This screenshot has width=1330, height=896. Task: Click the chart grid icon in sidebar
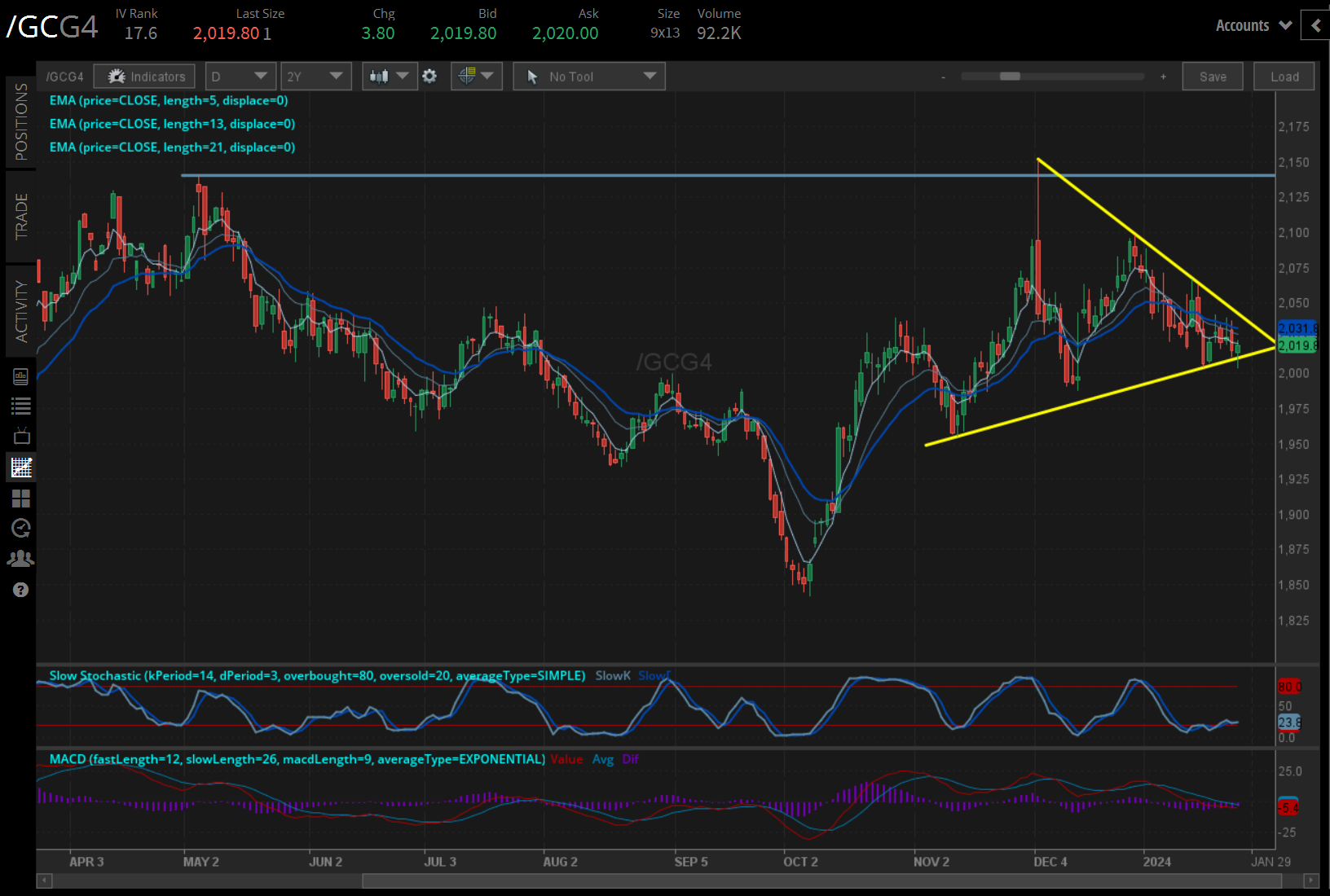21,467
